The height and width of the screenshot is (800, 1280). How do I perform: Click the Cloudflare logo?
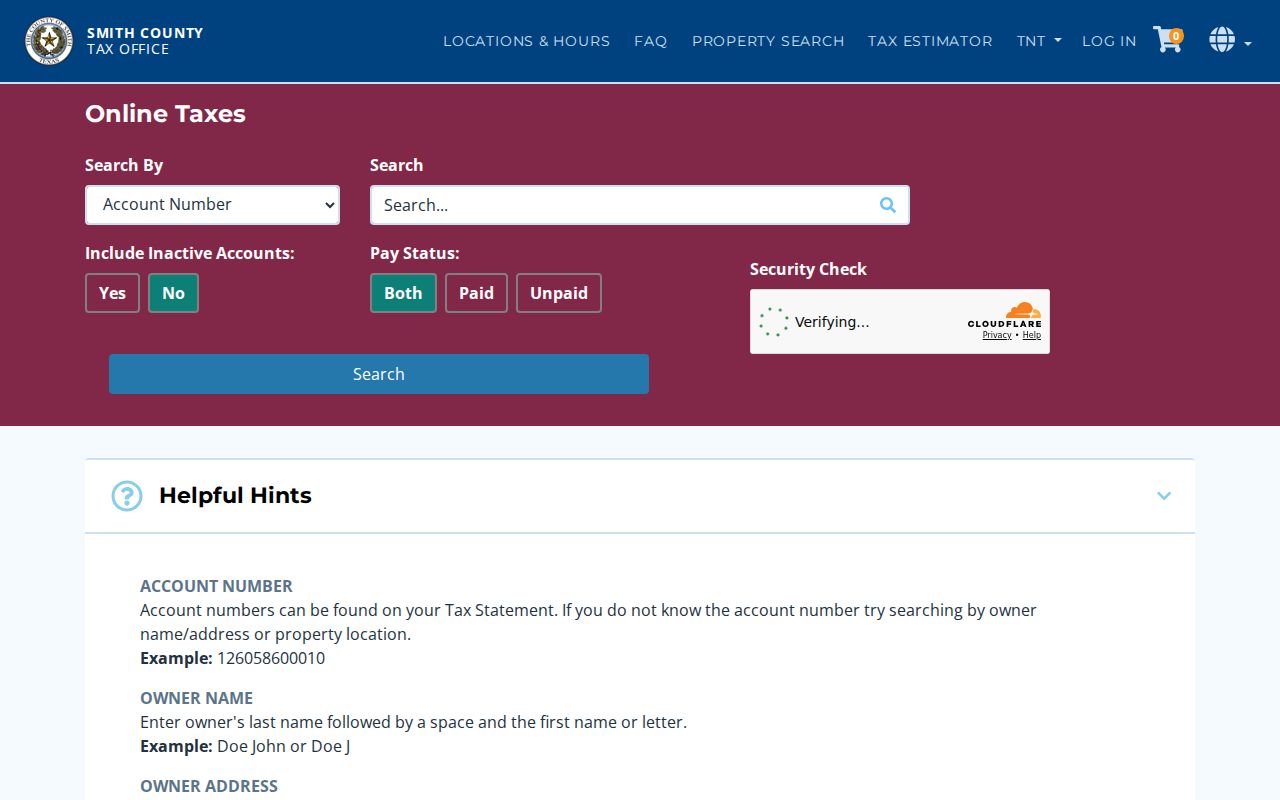1005,315
